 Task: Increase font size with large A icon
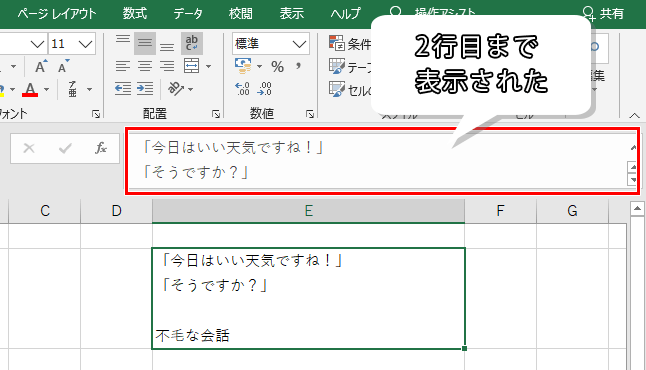(41, 66)
